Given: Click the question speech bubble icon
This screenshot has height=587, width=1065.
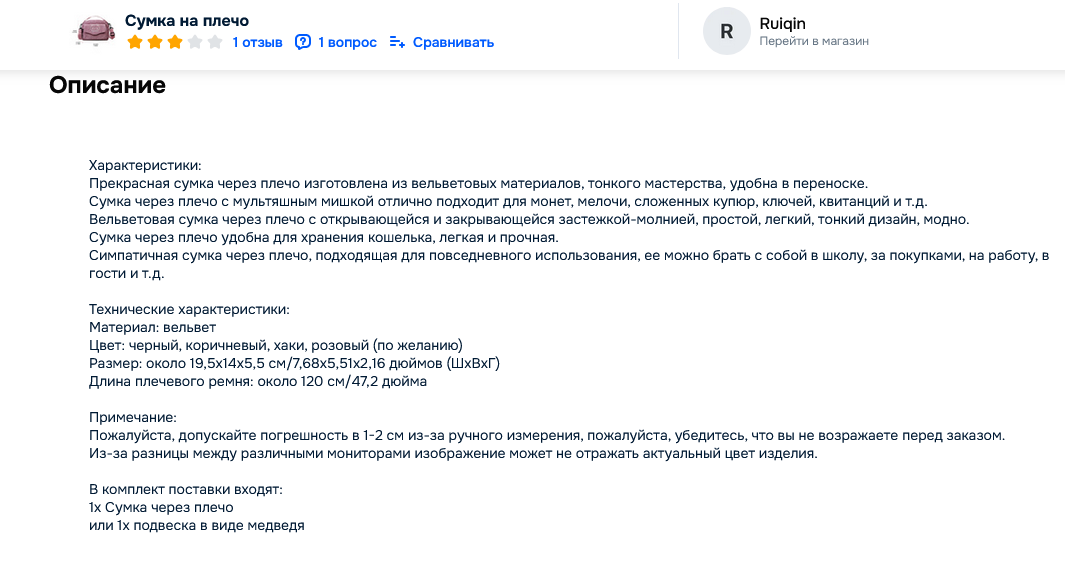Looking at the screenshot, I should 303,42.
